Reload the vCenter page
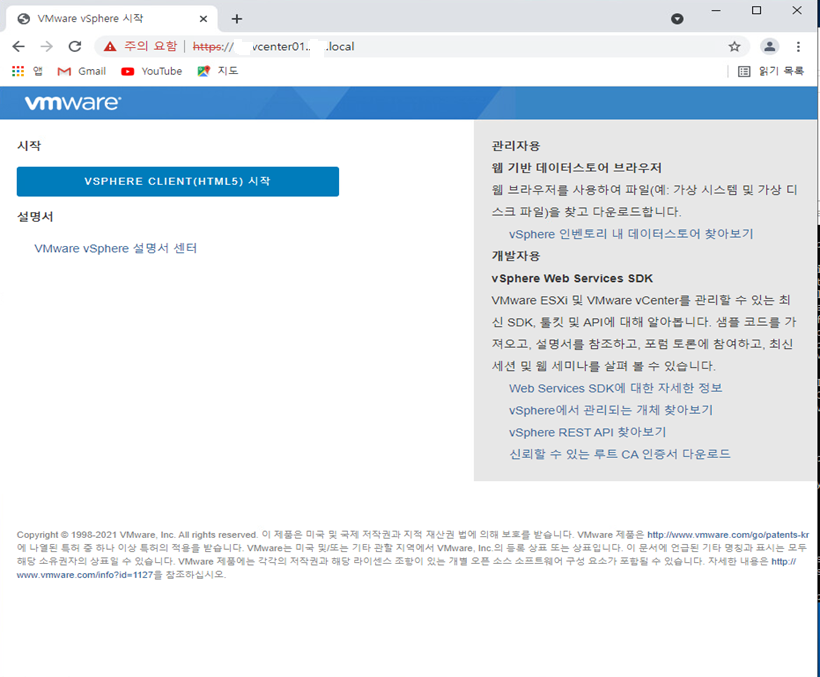 [75, 47]
